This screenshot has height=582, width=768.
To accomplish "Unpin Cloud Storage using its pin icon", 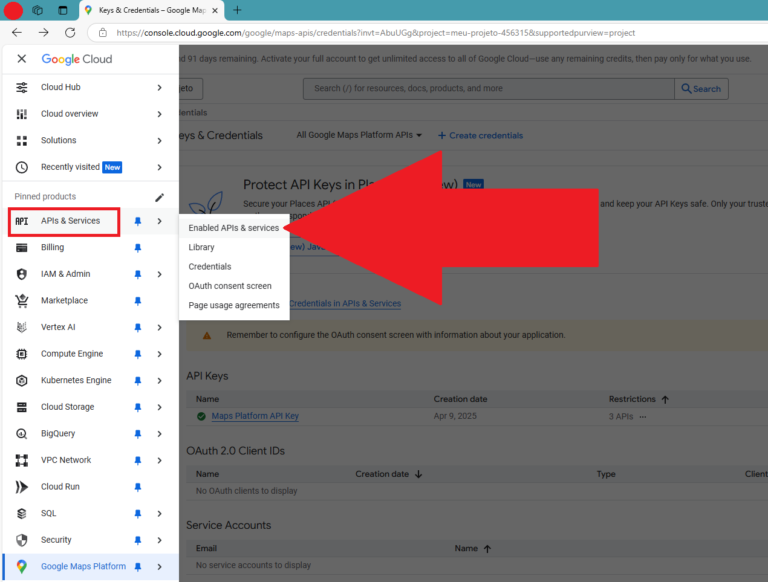I will 138,407.
